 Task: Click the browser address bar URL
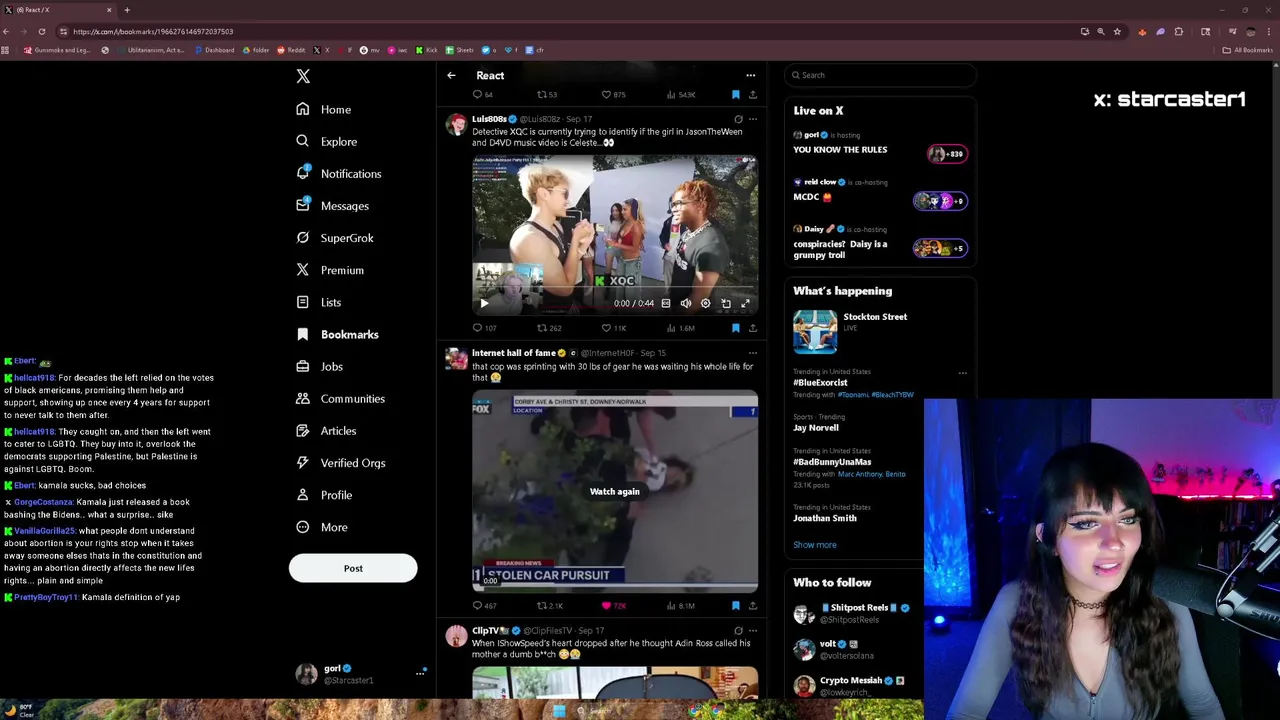[152, 32]
